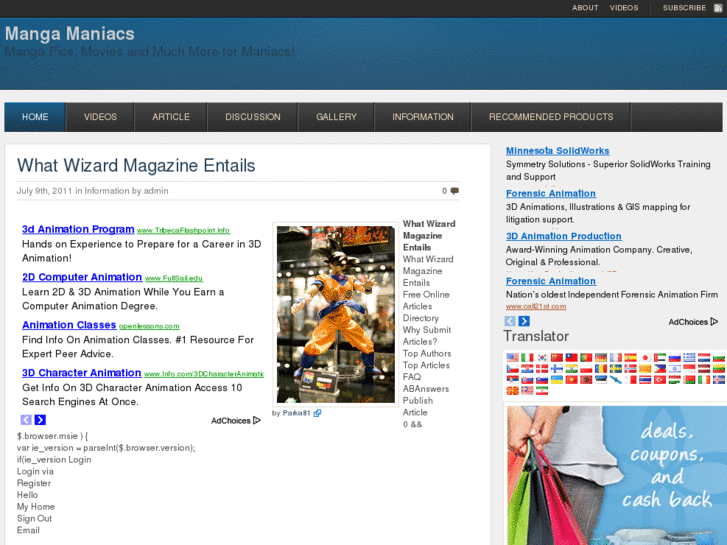Click Subscribe in the top bar
Viewport: 727px width, 545px height.
(684, 8)
